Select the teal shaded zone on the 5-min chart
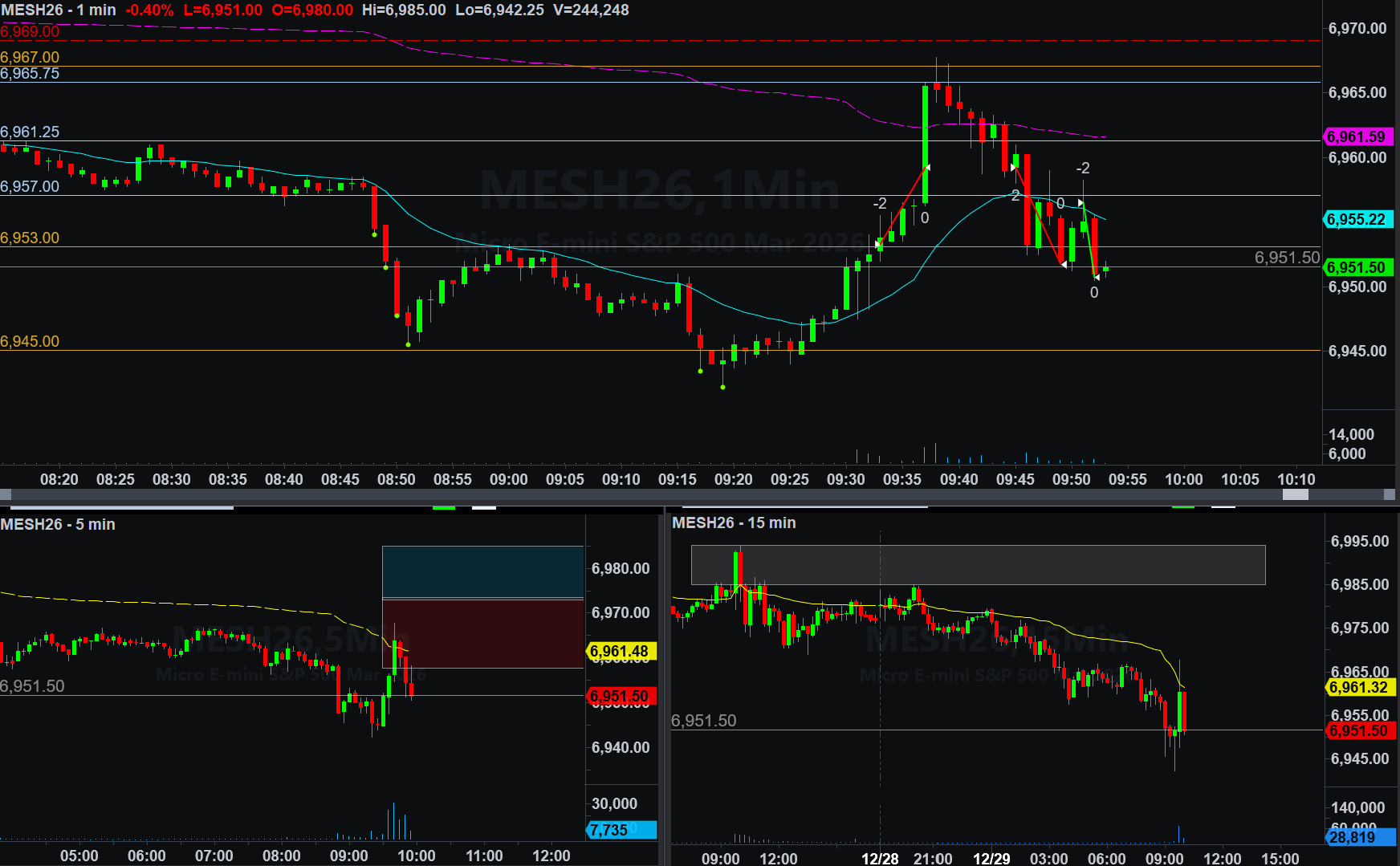Image resolution: width=1400 pixels, height=866 pixels. (x=482, y=571)
